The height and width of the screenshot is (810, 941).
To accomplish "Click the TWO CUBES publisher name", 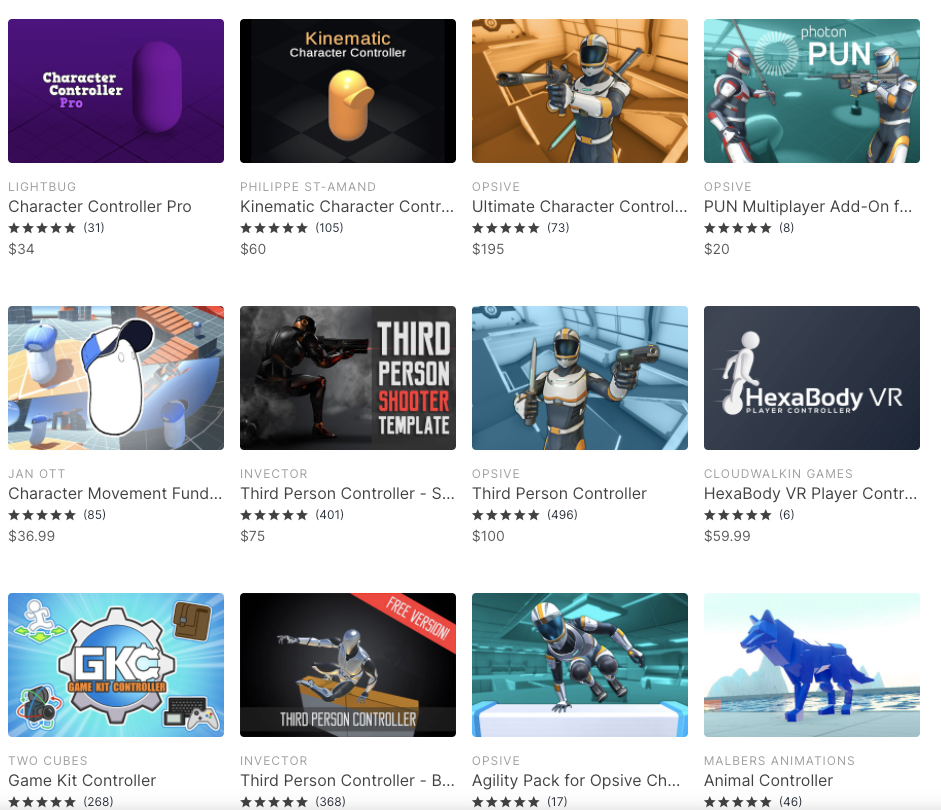I will click(x=48, y=760).
